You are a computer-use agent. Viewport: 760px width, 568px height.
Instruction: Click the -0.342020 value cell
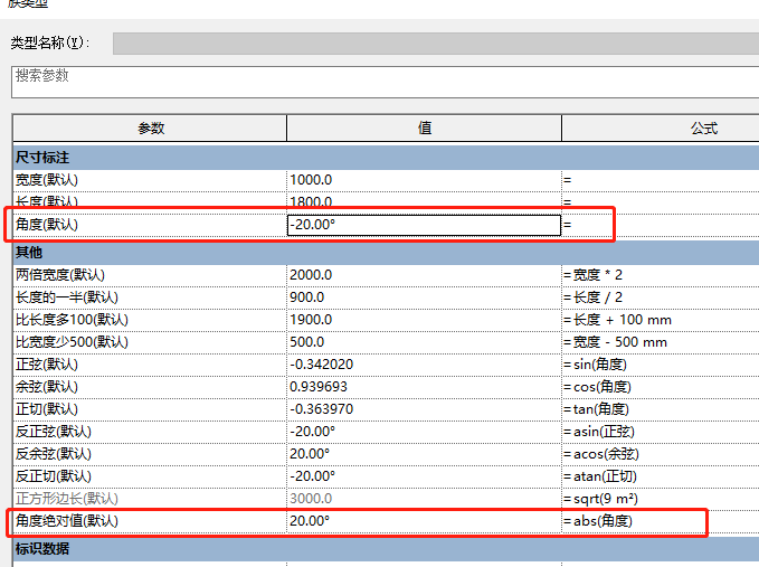424,364
